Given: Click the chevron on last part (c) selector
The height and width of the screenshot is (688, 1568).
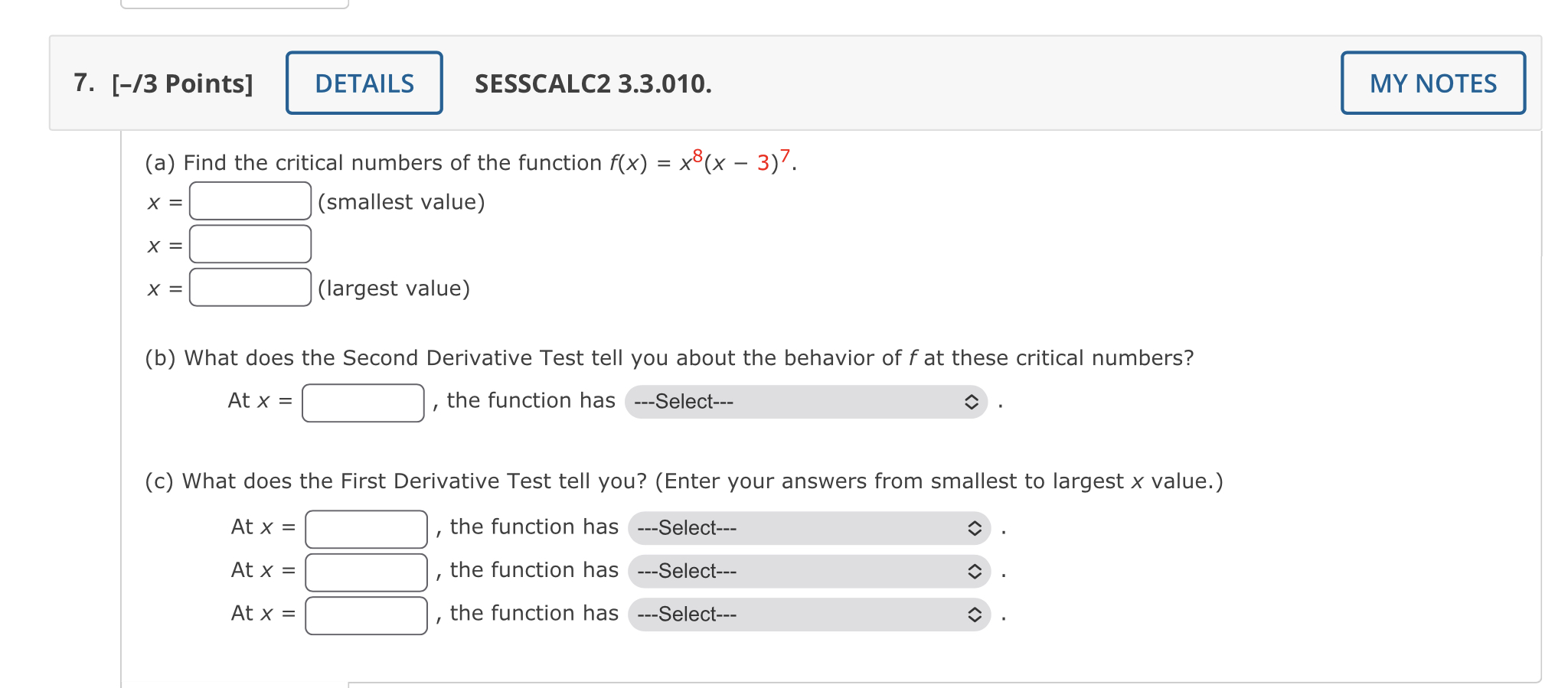Looking at the screenshot, I should [x=974, y=614].
